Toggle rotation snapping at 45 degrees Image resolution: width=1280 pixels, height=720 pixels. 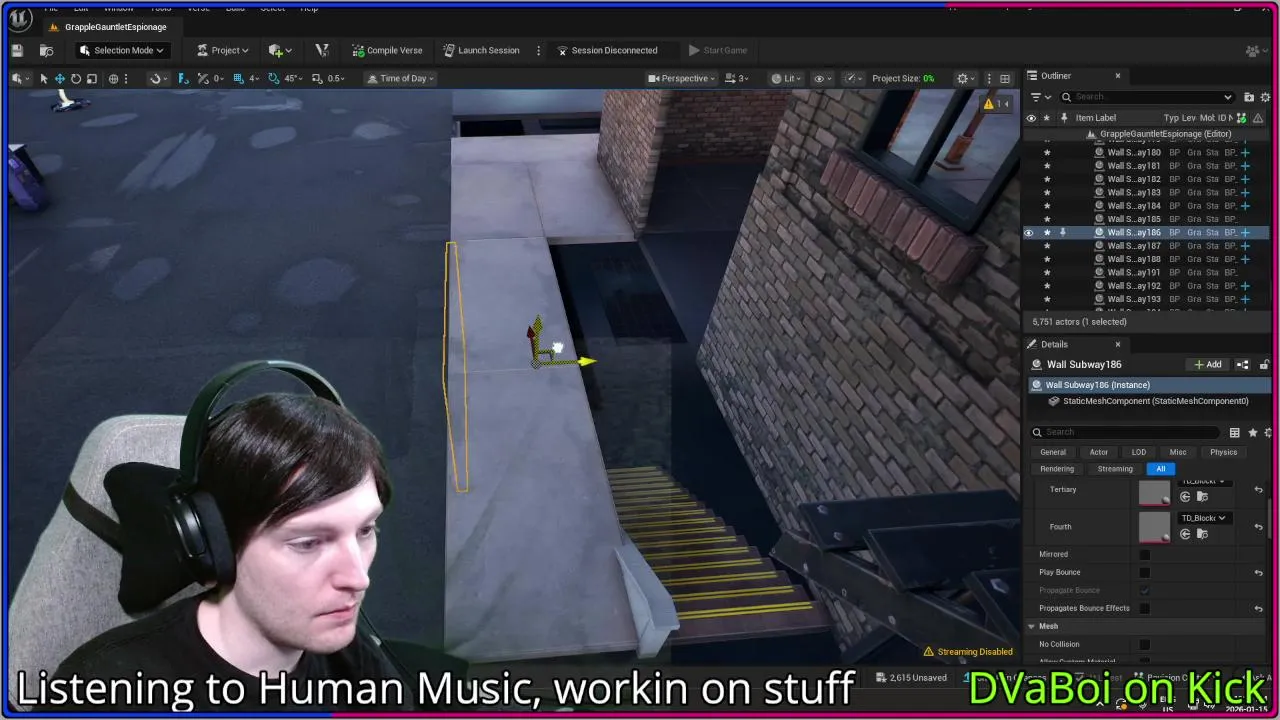(x=274, y=78)
